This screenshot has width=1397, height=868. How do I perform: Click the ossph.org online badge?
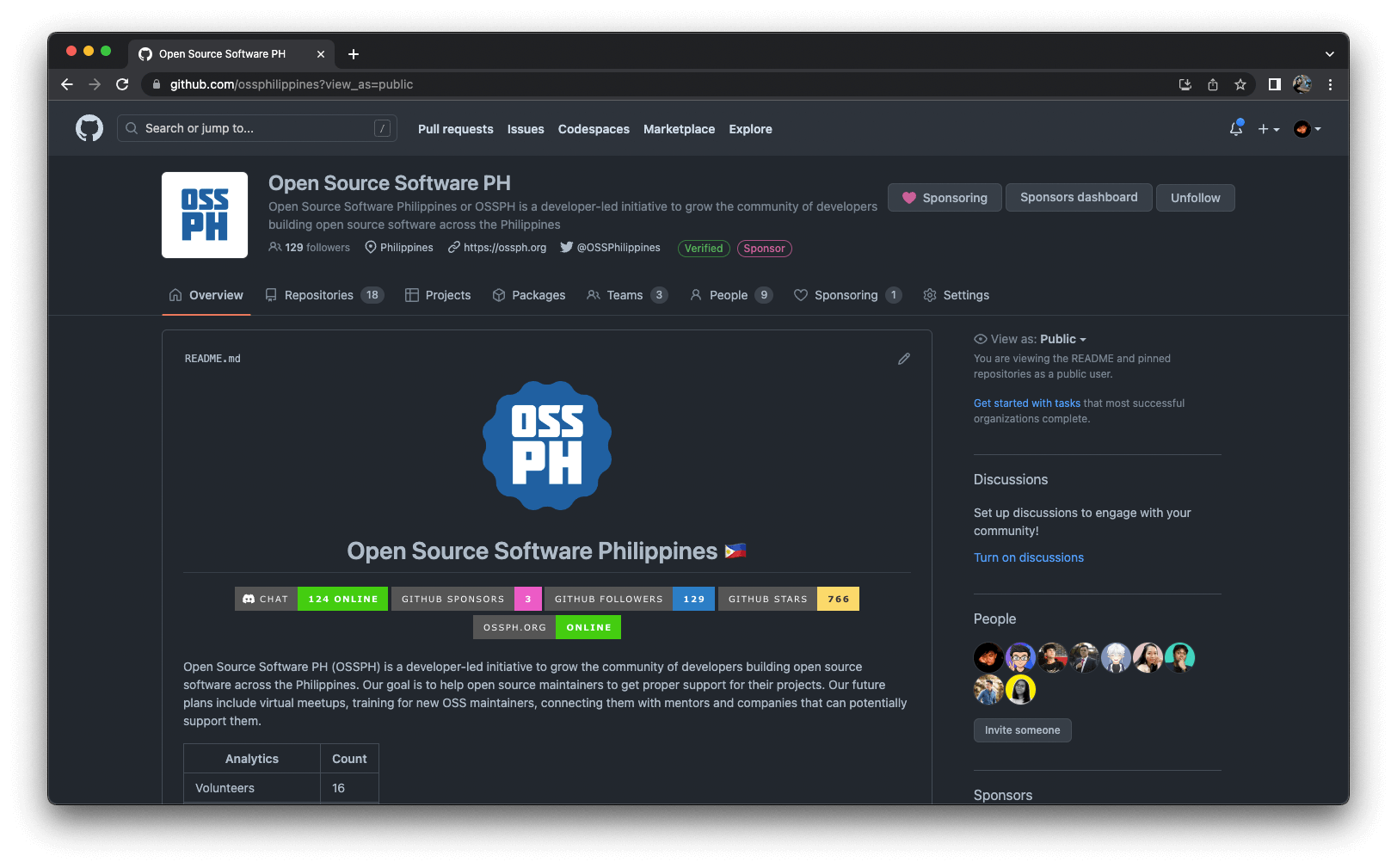[x=547, y=627]
